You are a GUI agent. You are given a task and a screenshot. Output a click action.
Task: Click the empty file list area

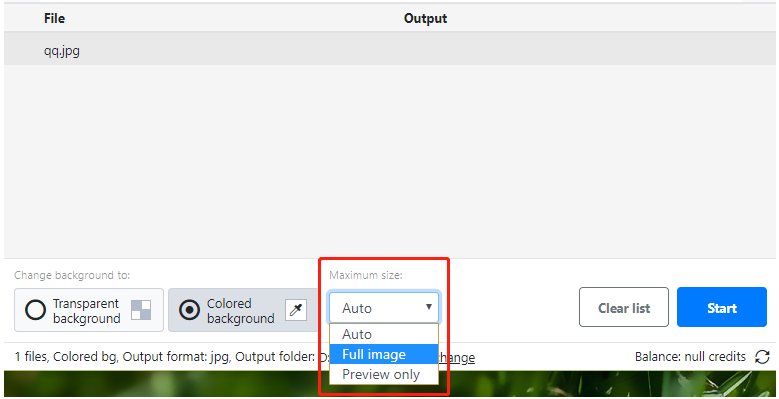point(390,161)
